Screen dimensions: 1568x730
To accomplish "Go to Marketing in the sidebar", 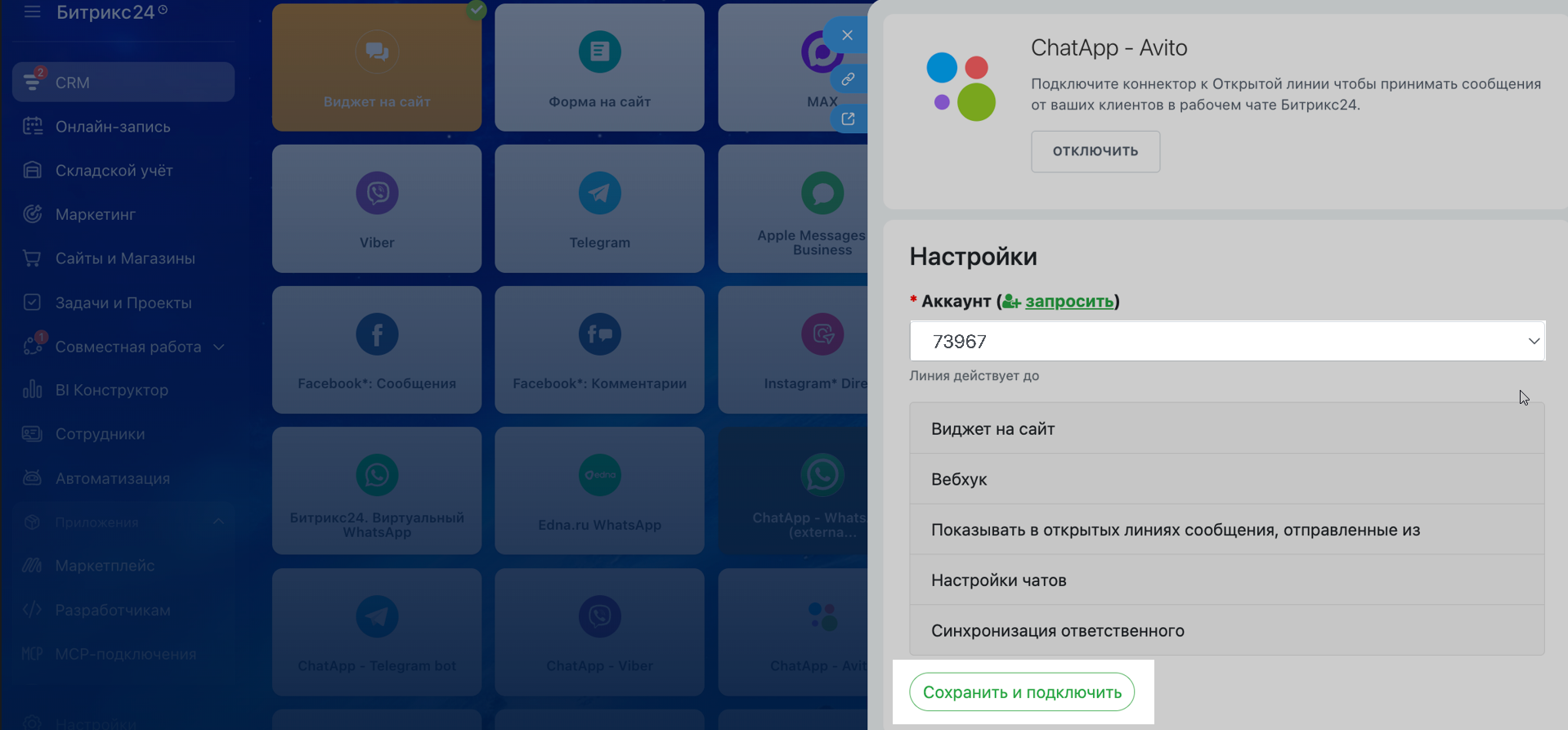I will (x=95, y=214).
